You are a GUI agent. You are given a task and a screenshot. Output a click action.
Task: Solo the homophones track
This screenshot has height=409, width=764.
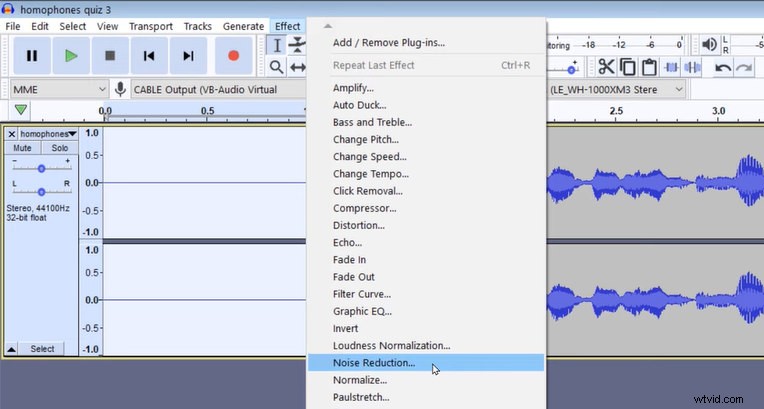pos(59,148)
